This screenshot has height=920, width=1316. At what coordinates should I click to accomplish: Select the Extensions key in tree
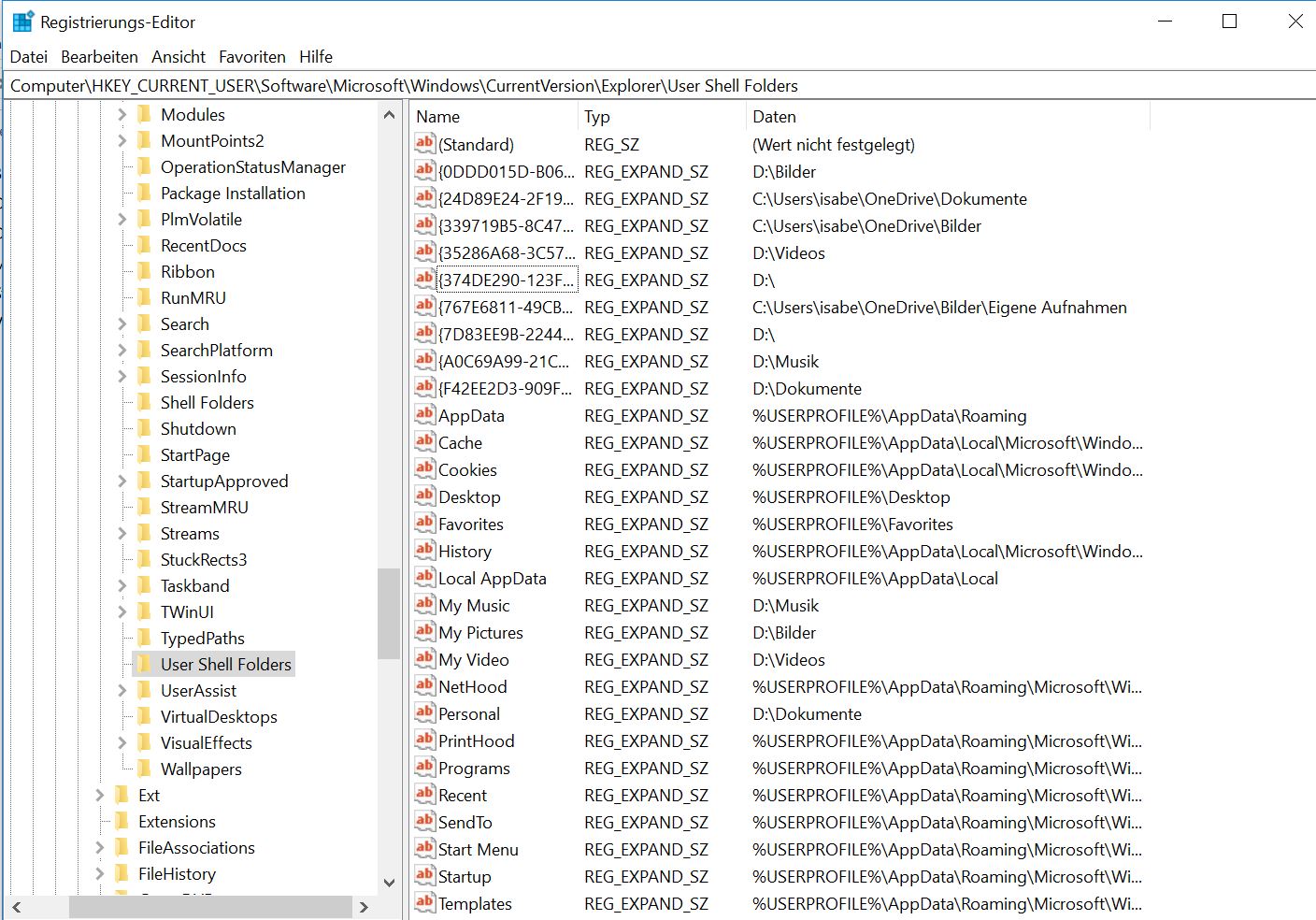click(x=177, y=821)
